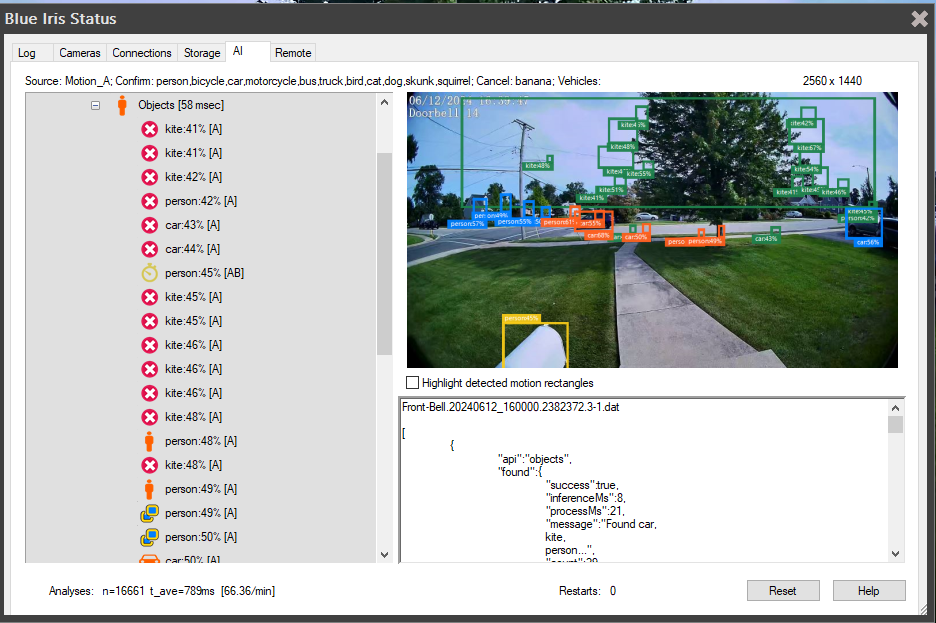Select the person:50% [A] entry text
Screen dimensions: 936x623
pos(201,537)
